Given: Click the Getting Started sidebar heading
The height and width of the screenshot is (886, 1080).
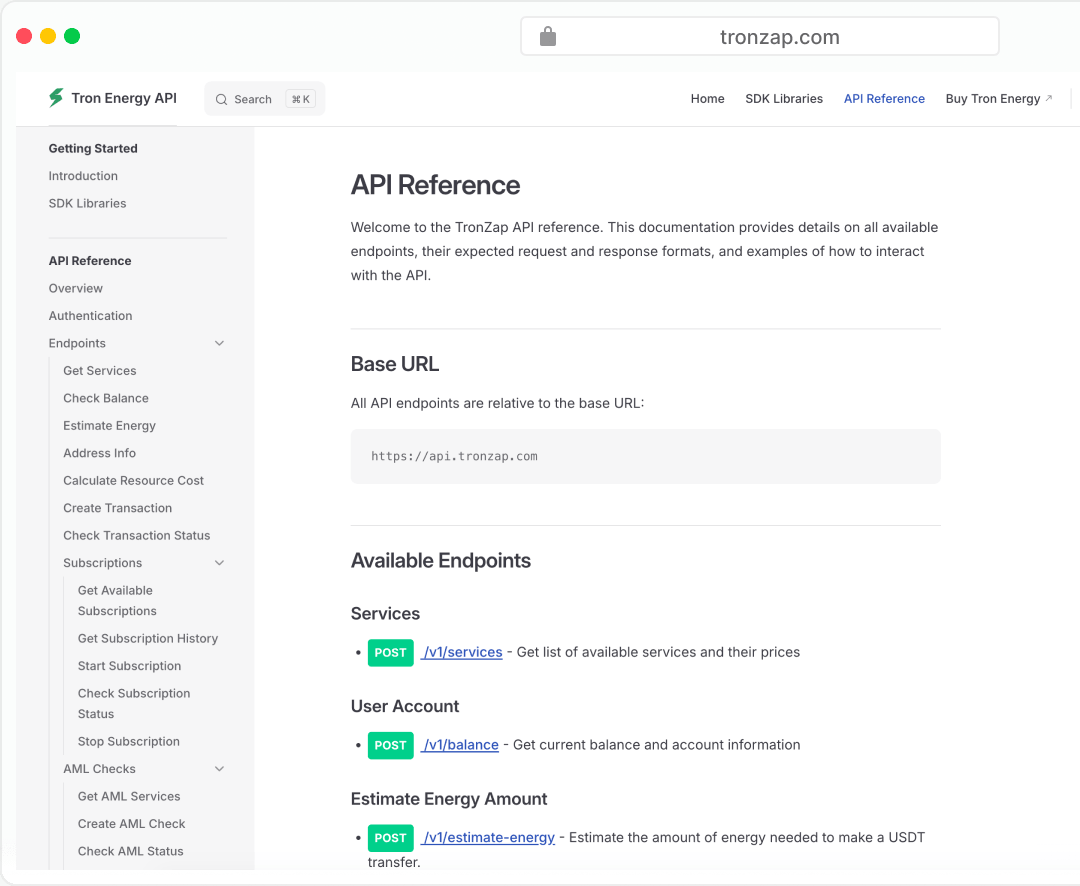Looking at the screenshot, I should click(93, 148).
